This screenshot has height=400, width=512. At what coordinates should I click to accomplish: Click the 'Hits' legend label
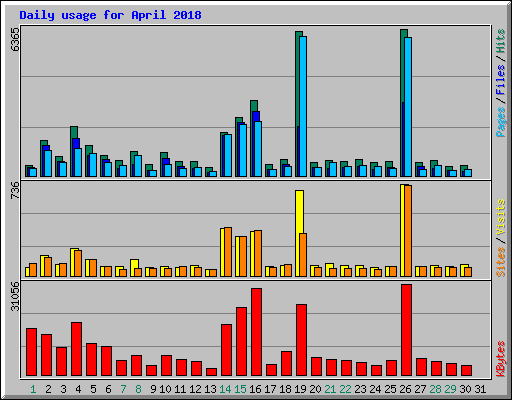500,41
